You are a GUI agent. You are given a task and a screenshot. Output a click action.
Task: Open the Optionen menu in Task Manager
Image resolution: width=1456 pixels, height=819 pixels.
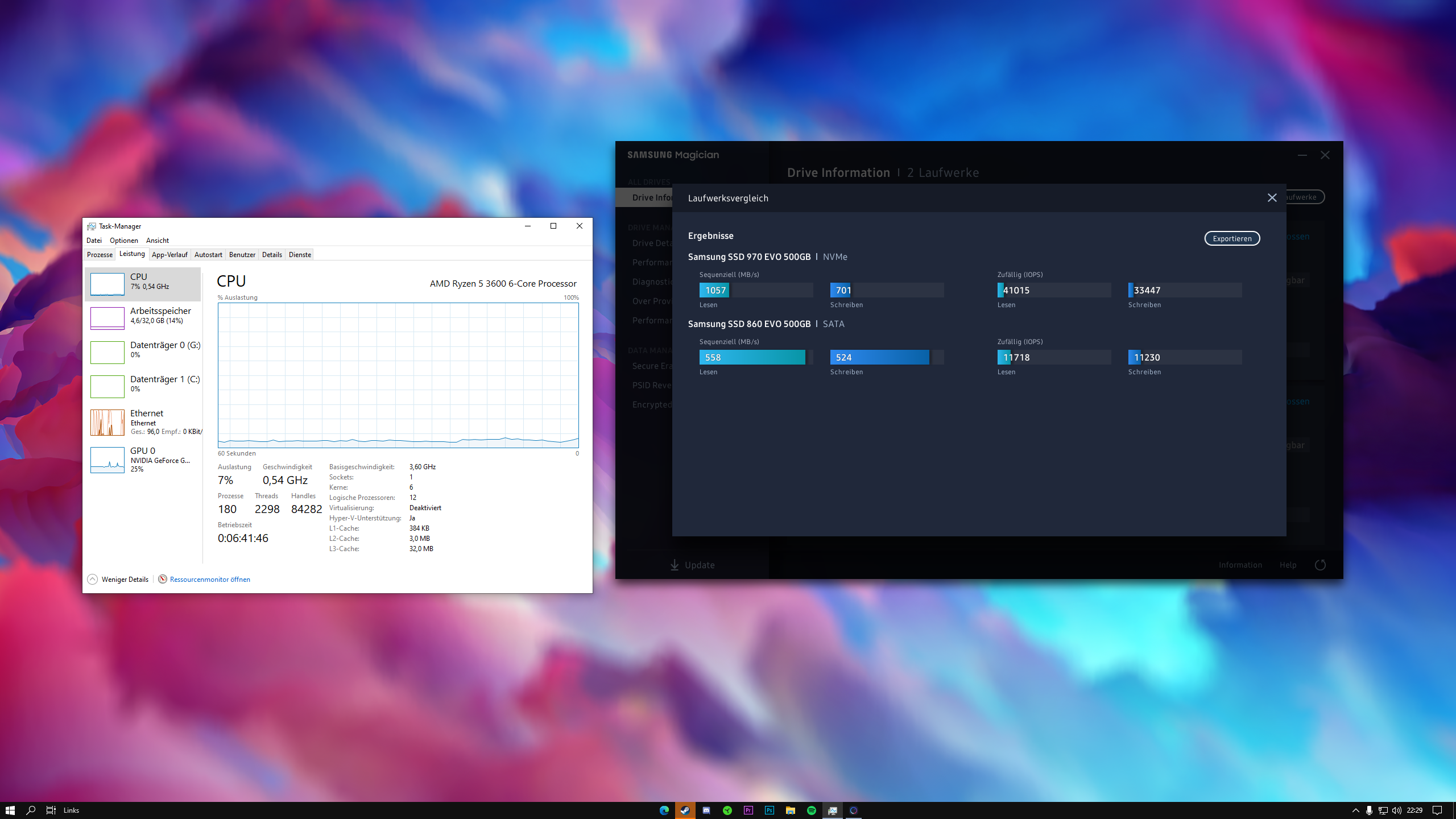(x=123, y=240)
